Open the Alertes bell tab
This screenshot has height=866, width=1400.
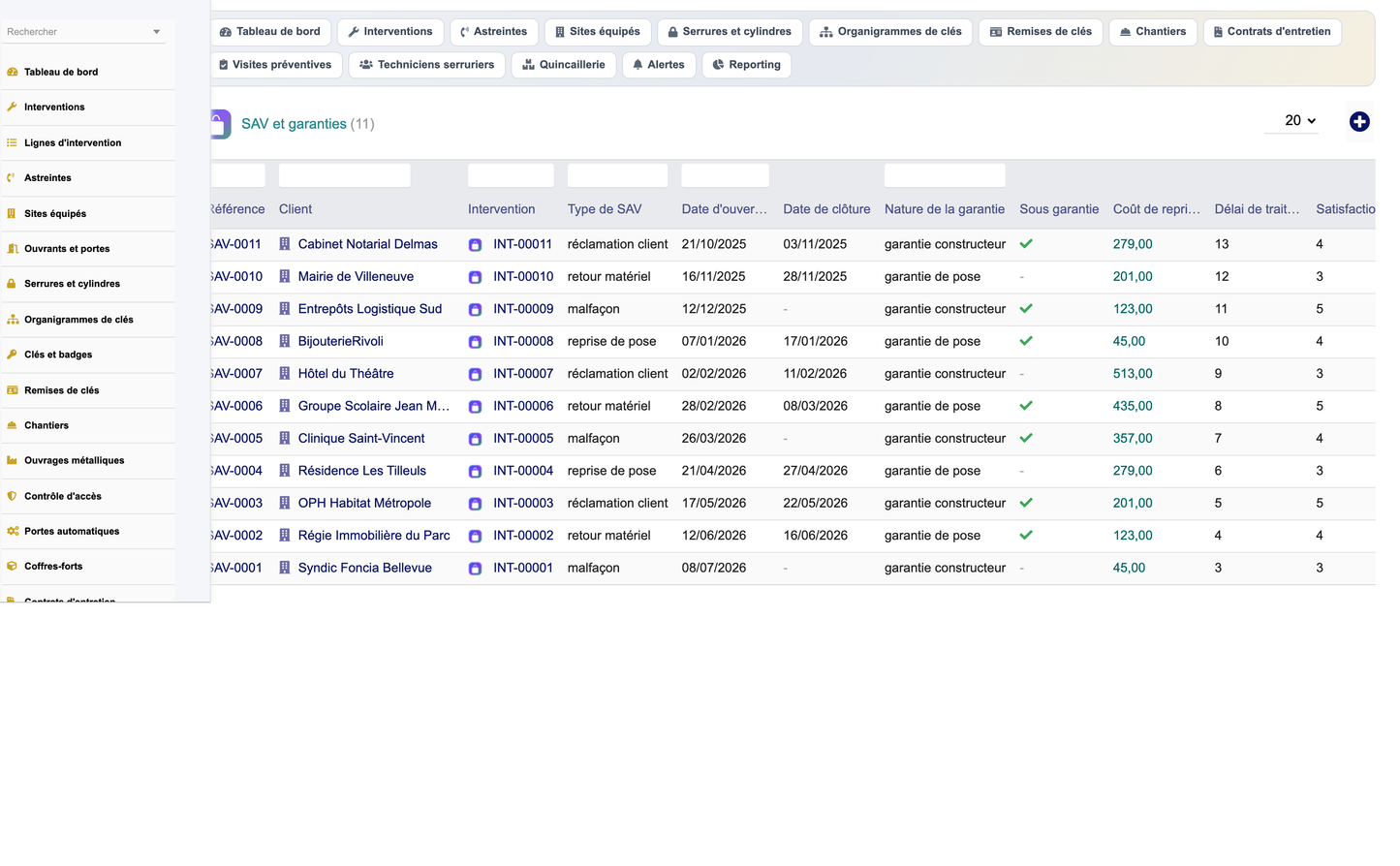tap(659, 65)
